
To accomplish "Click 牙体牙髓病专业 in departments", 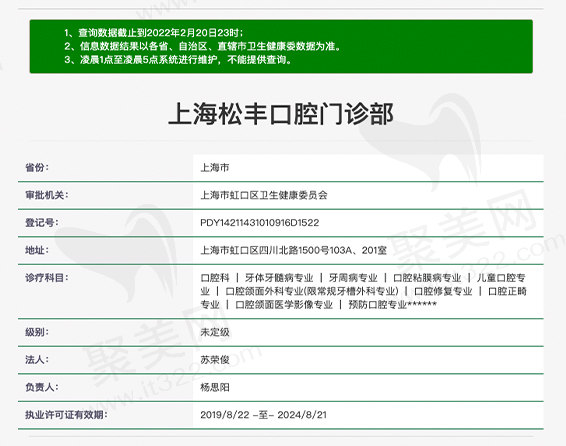I will click(279, 277).
